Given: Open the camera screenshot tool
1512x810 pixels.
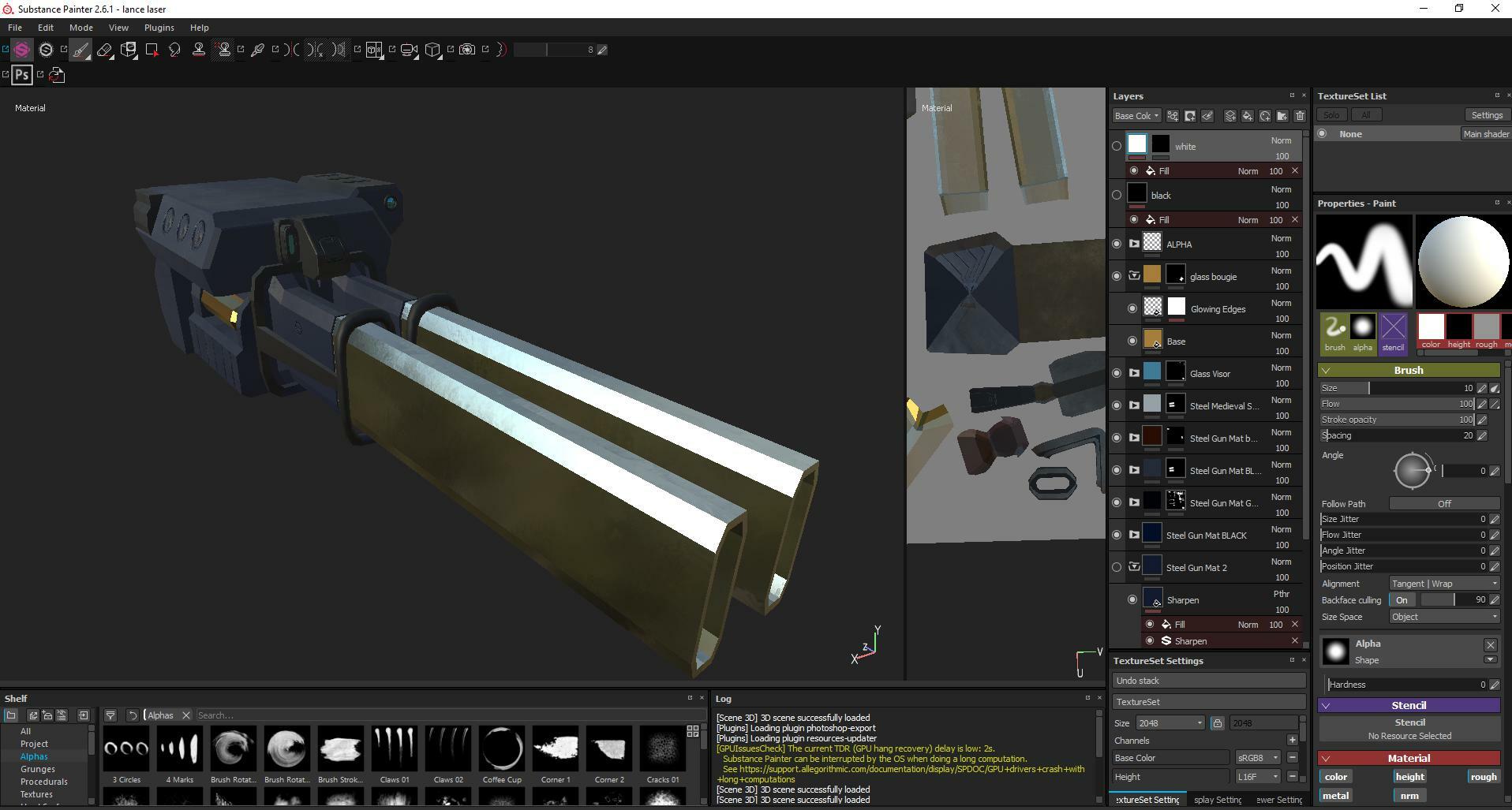Looking at the screenshot, I should click(467, 50).
